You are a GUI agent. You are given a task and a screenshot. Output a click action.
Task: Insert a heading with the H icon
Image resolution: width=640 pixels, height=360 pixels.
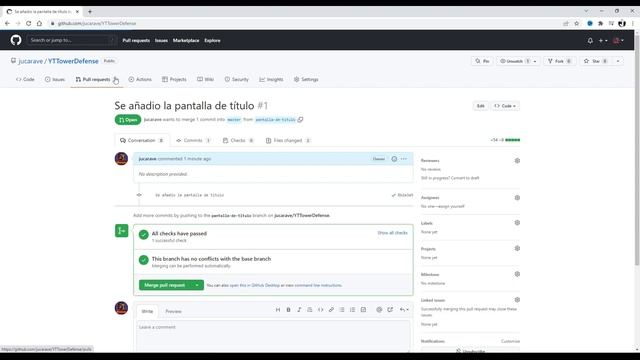point(278,310)
